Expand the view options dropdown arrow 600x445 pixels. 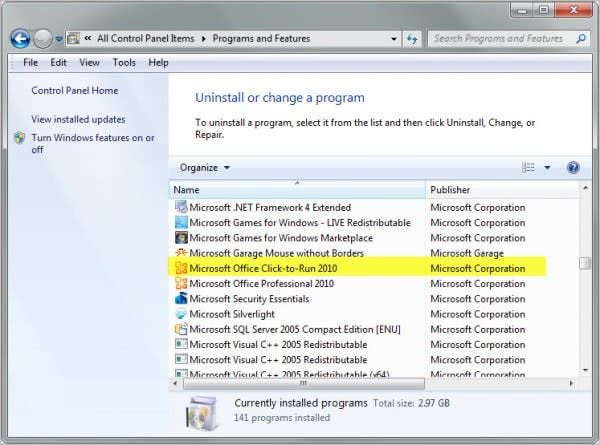tap(547, 168)
